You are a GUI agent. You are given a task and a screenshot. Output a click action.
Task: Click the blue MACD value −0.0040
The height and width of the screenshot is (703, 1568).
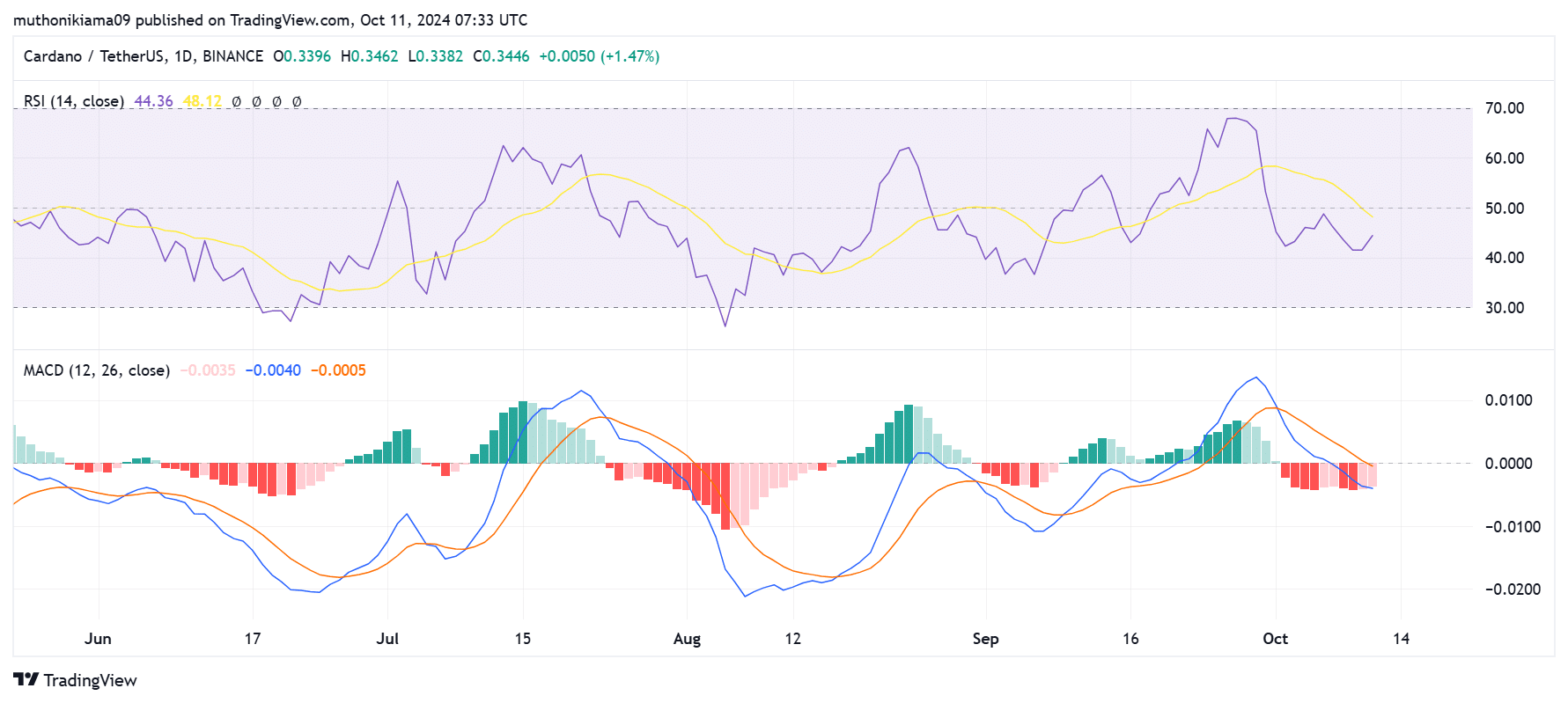[x=273, y=370]
